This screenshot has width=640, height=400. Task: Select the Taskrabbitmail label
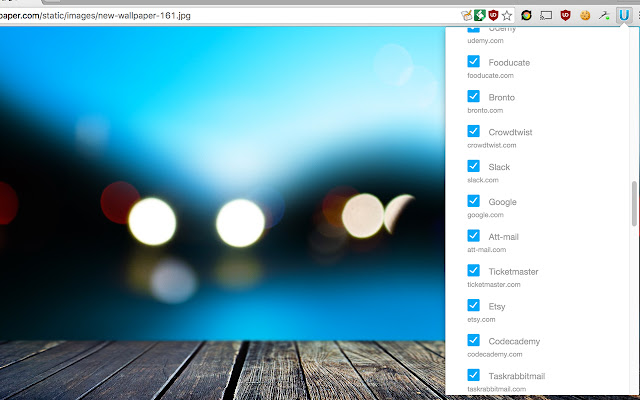click(517, 376)
